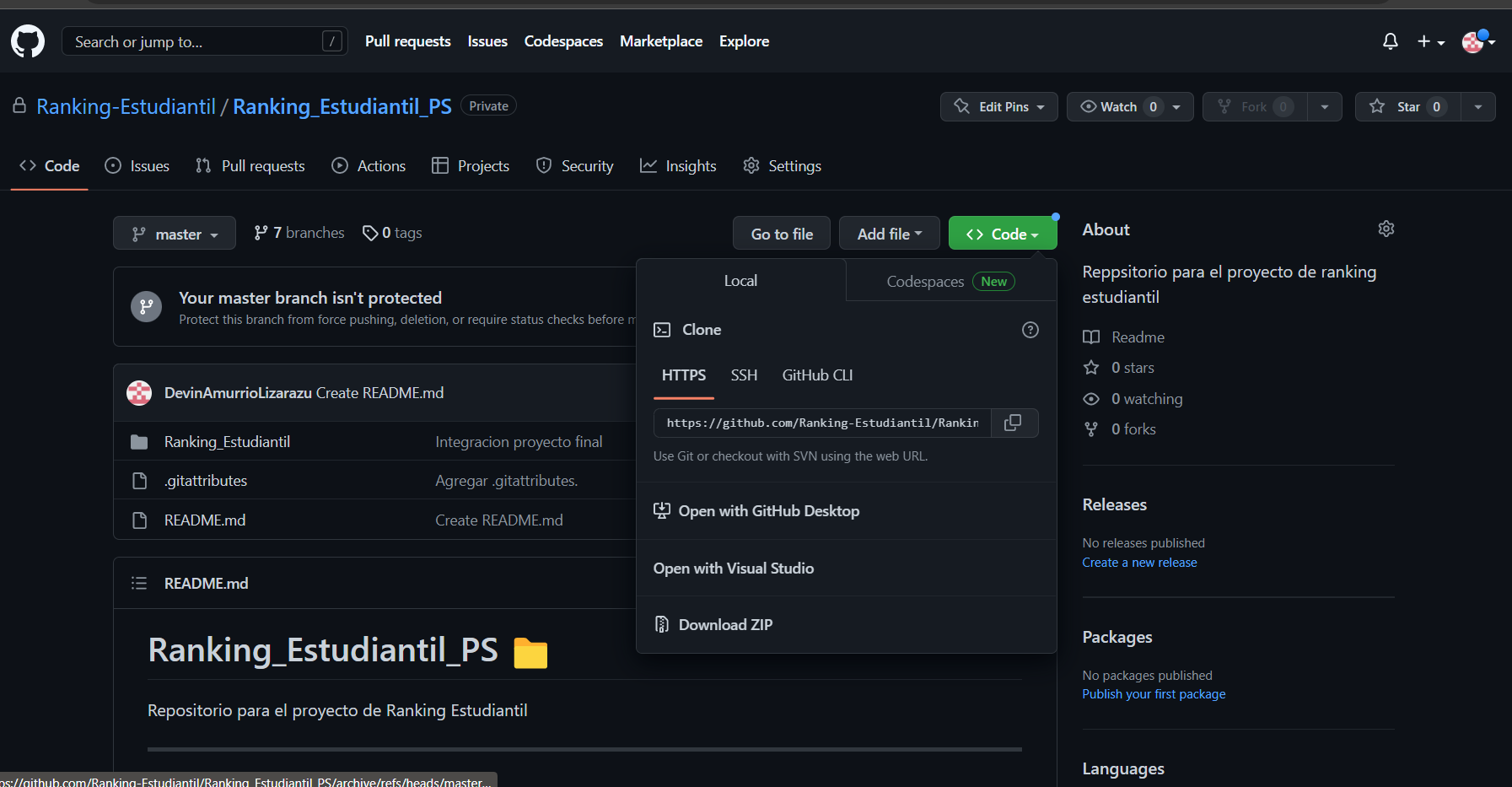Open Explore in top navigation
The width and height of the screenshot is (1512, 787).
pos(744,41)
